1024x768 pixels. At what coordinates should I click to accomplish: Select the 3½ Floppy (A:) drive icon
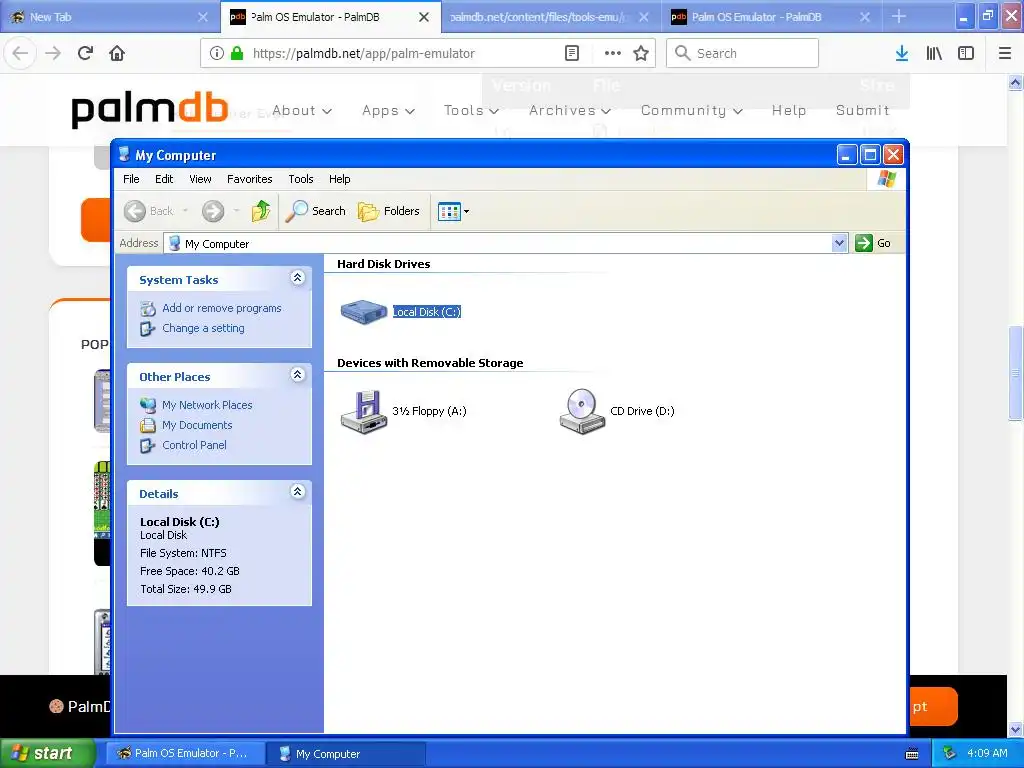coord(364,411)
